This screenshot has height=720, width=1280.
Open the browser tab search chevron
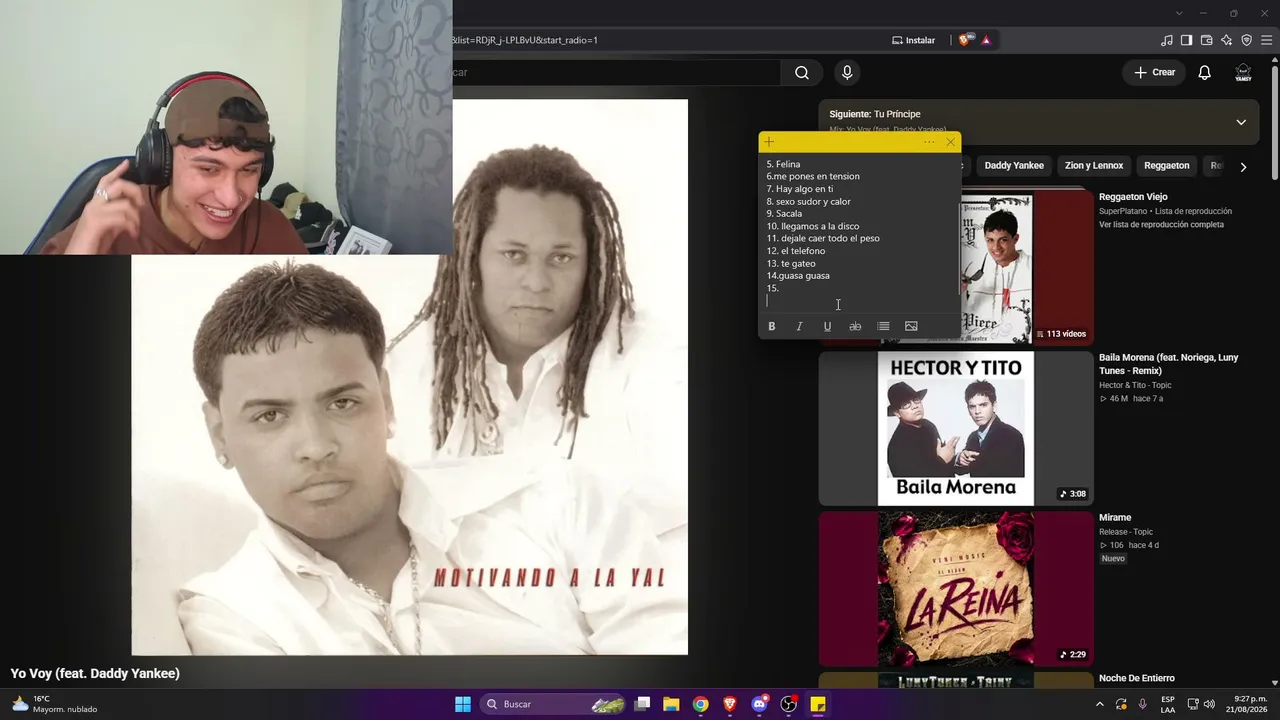(x=1179, y=13)
